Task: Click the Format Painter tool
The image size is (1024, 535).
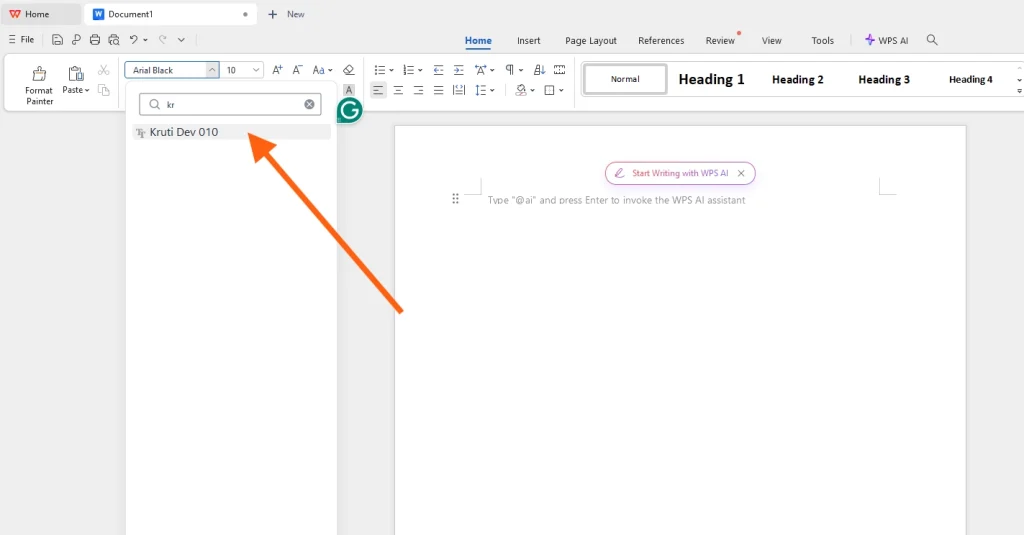Action: click(39, 84)
